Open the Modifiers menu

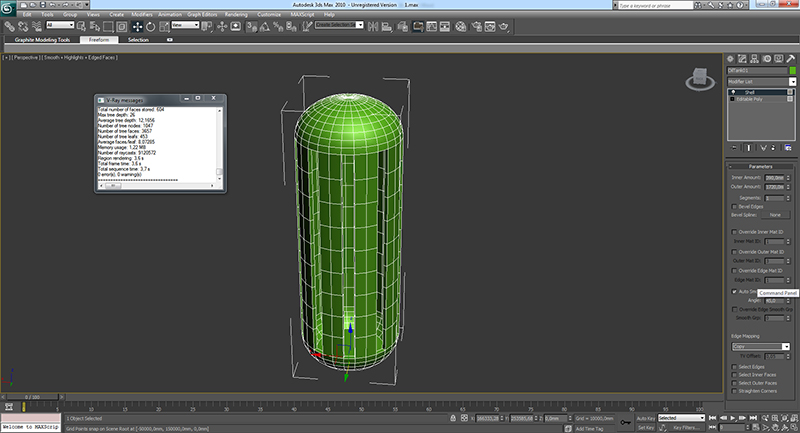(x=142, y=14)
